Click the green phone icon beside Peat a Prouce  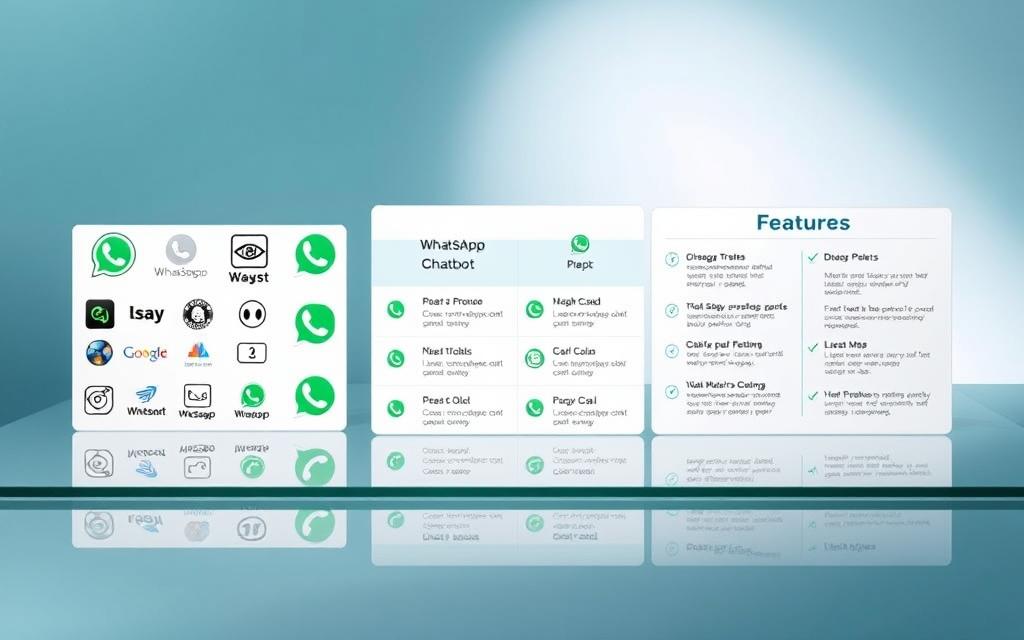click(395, 309)
